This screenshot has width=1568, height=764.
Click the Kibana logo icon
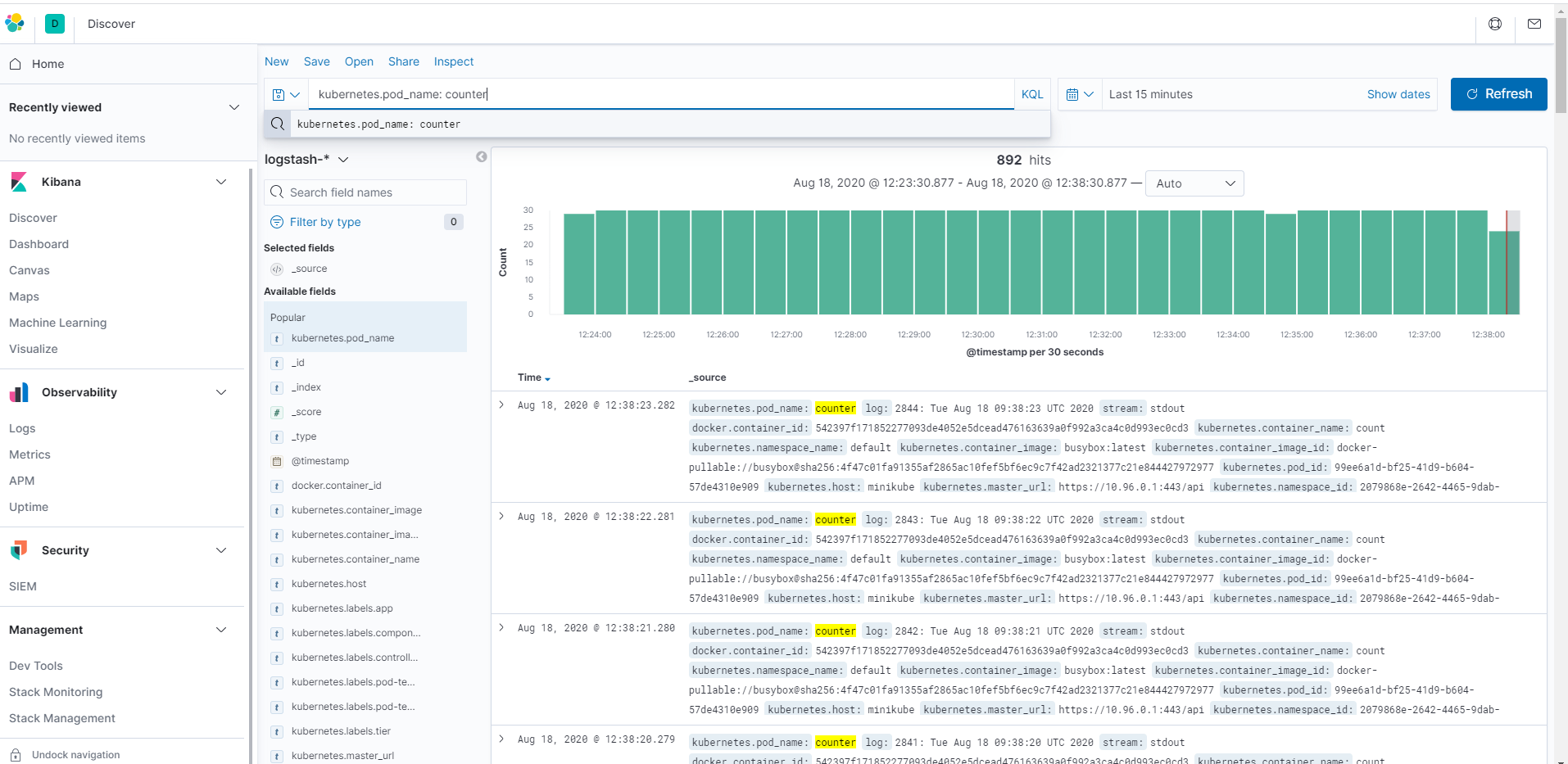pos(19,182)
